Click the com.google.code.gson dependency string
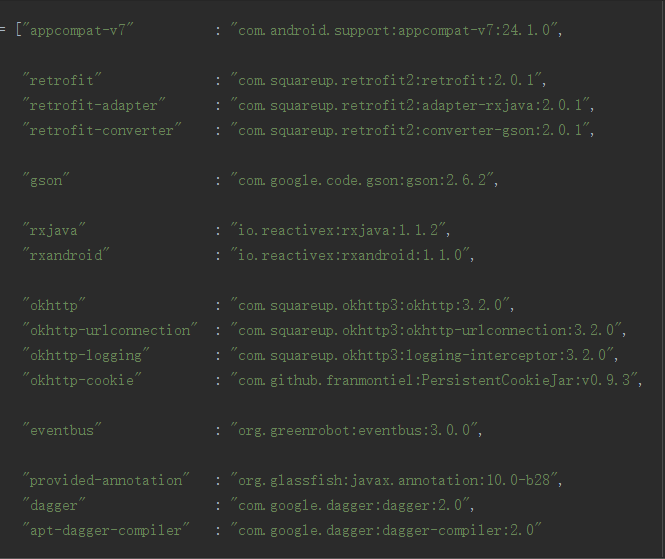 coord(364,180)
